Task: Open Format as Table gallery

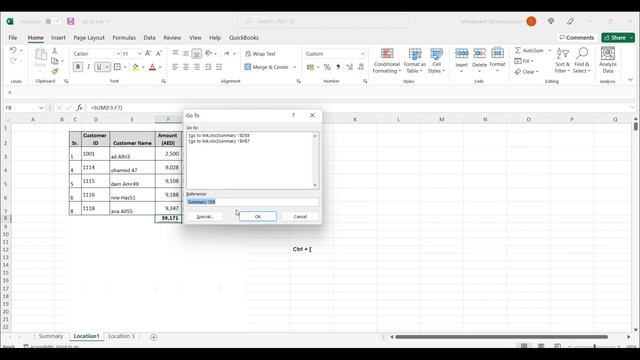Action: tap(415, 60)
